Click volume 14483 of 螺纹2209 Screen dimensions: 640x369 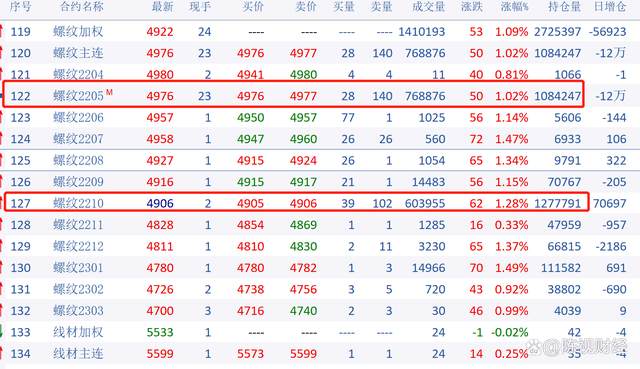428,182
